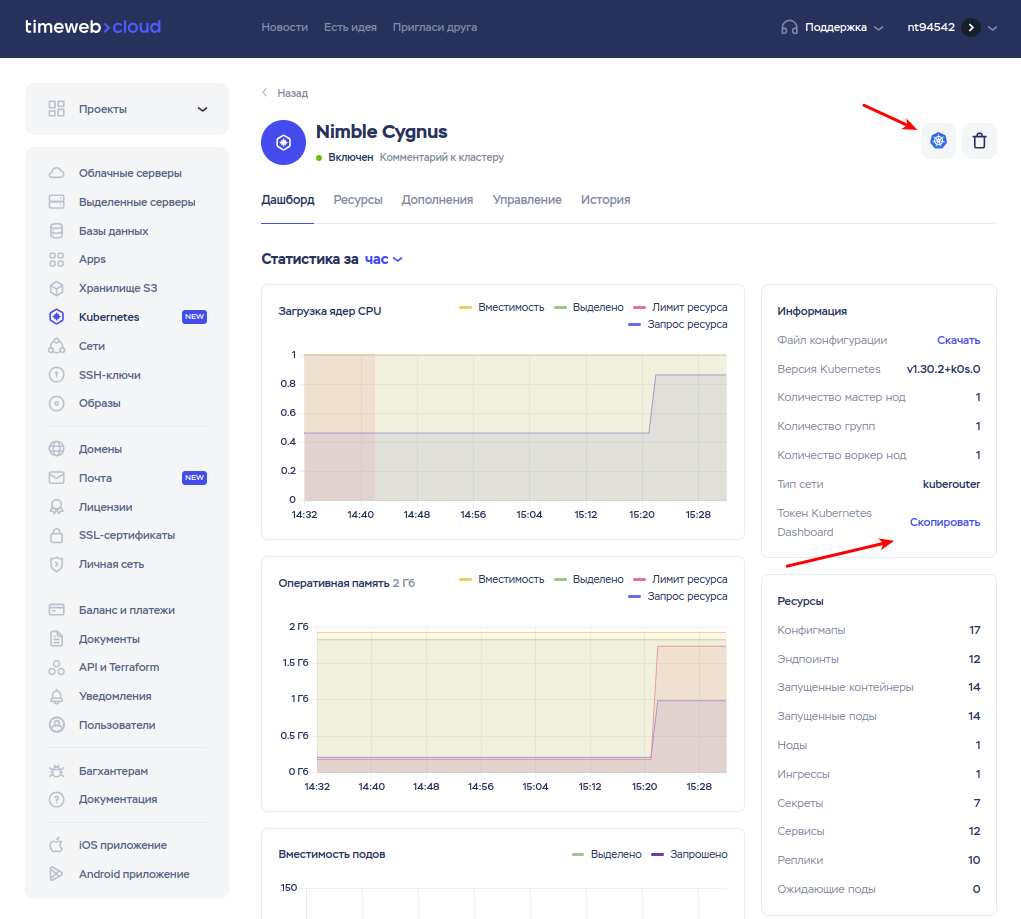Click the Kubernetes version v1.30.2+k0s.0 value
This screenshot has height=919, width=1021.
coord(944,369)
